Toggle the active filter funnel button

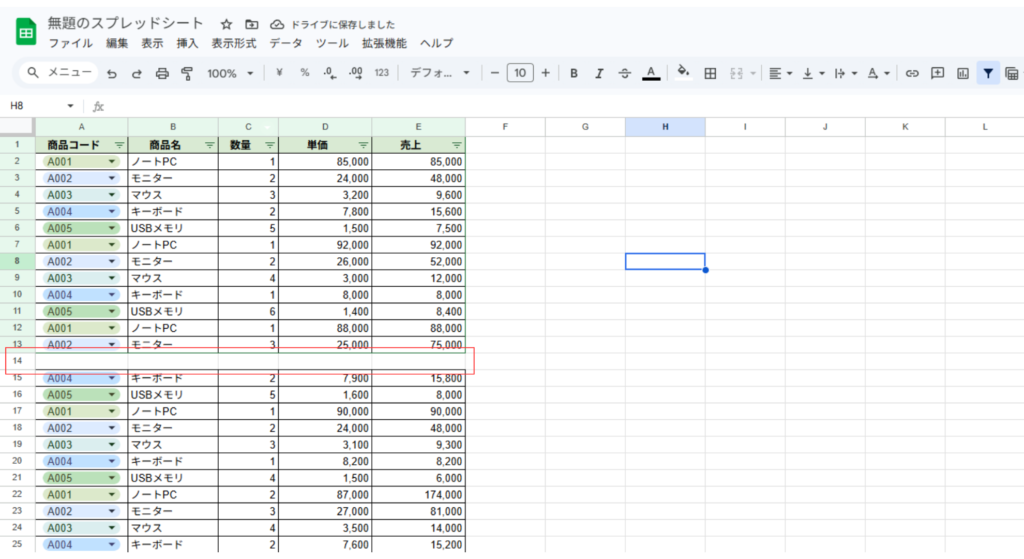(988, 73)
